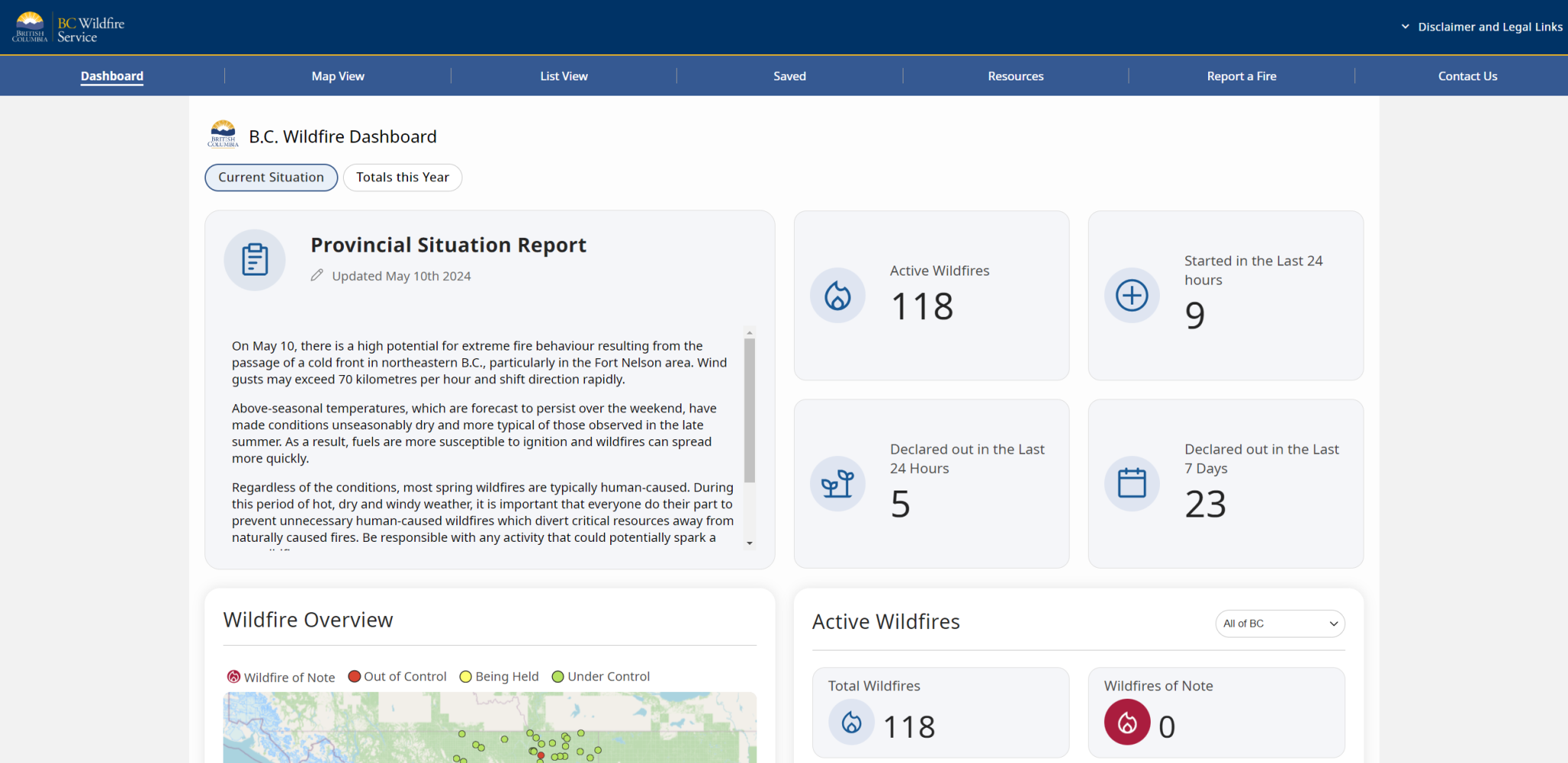
Task: Click the pencil edit icon beside updated date
Action: pyautogui.click(x=317, y=276)
